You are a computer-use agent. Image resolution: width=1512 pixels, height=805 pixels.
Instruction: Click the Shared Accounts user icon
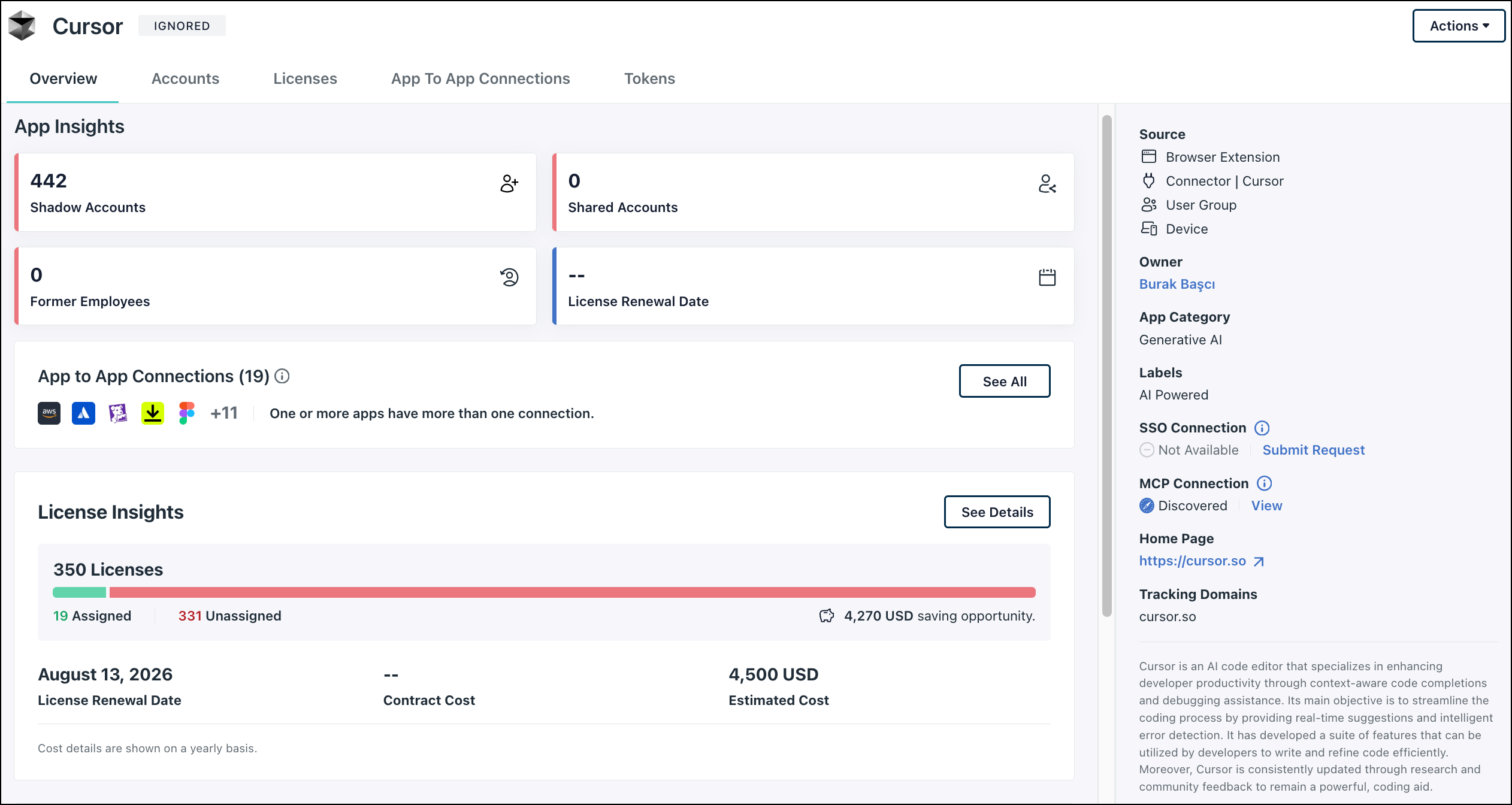(x=1047, y=183)
